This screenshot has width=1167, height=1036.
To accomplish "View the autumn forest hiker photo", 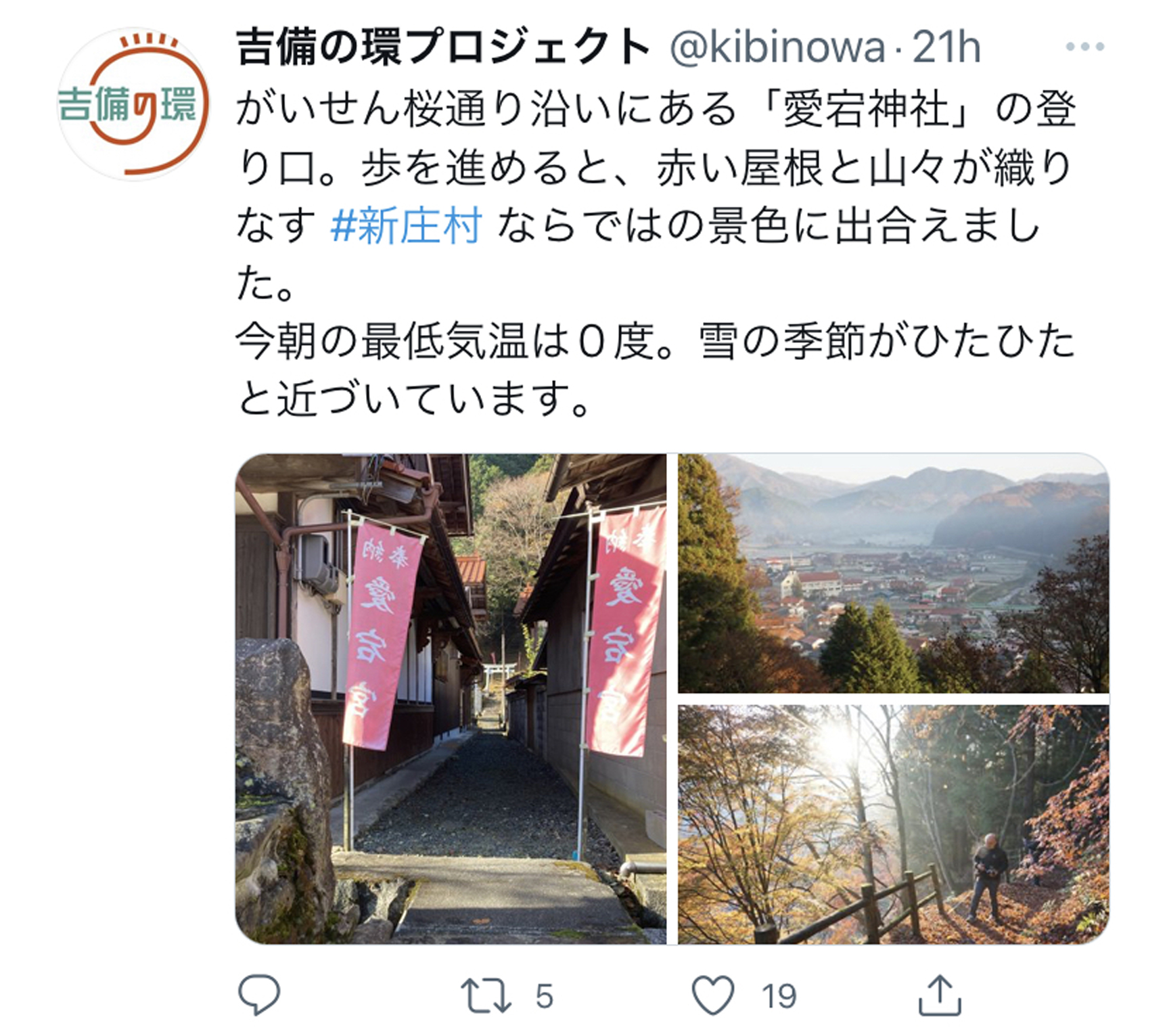I will point(894,824).
